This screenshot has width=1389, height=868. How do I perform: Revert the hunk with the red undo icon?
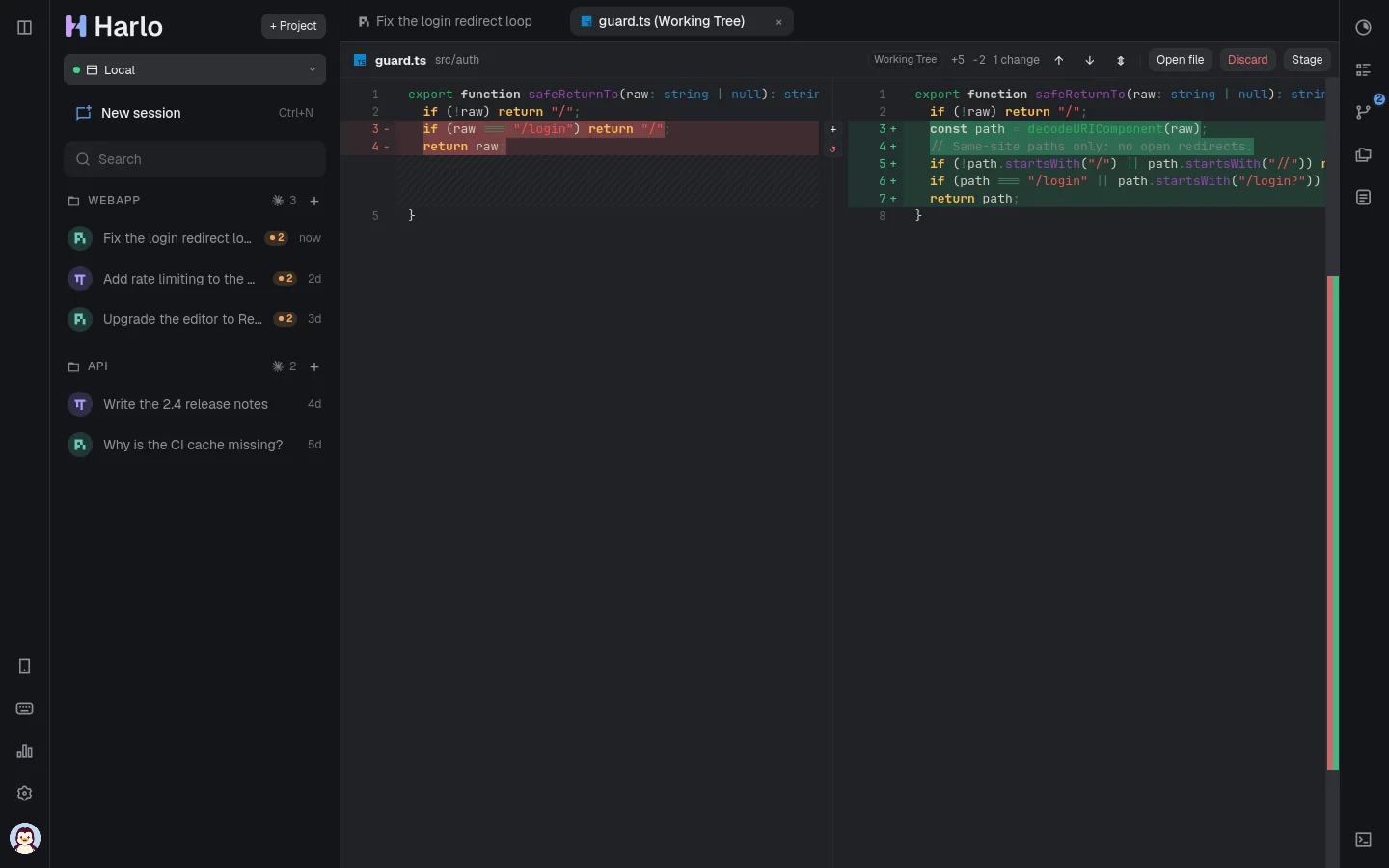[x=833, y=149]
